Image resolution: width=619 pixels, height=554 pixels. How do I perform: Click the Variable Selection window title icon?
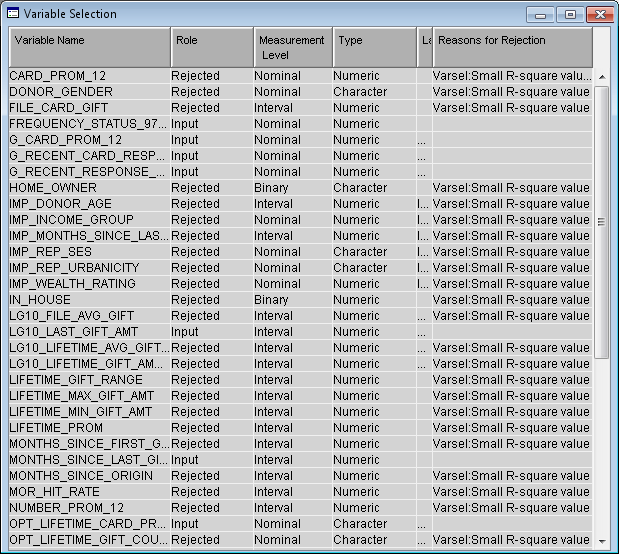(13, 13)
